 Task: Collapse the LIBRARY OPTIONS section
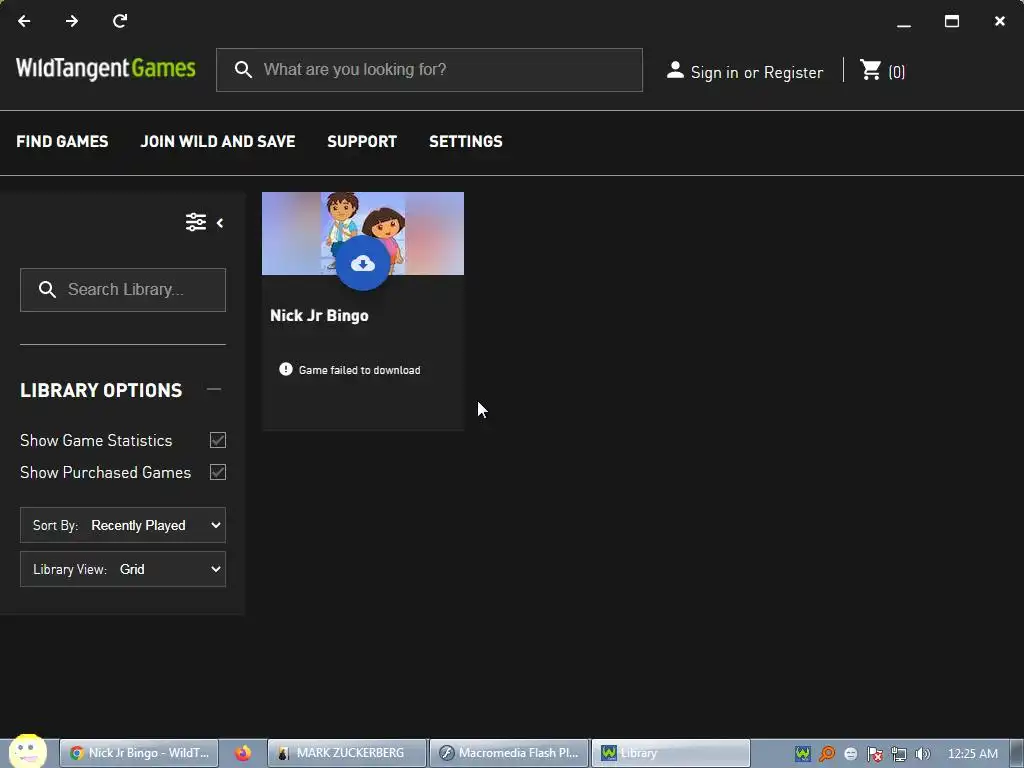pyautogui.click(x=214, y=389)
